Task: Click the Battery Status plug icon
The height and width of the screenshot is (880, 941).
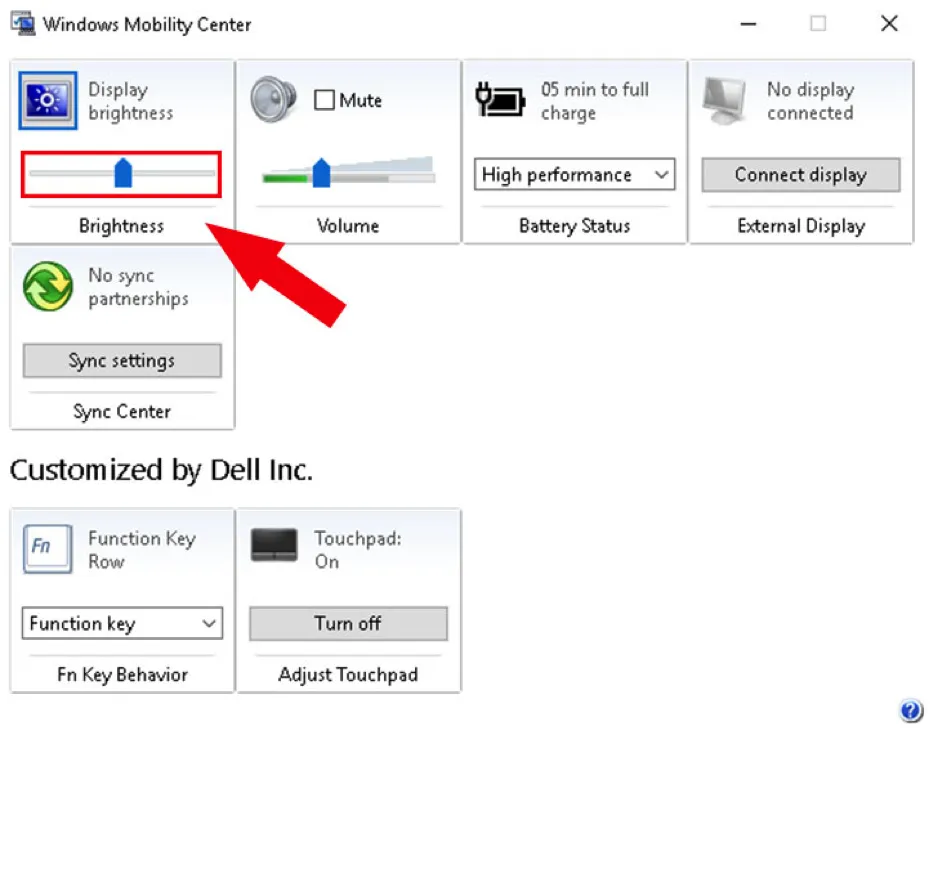Action: 500,100
